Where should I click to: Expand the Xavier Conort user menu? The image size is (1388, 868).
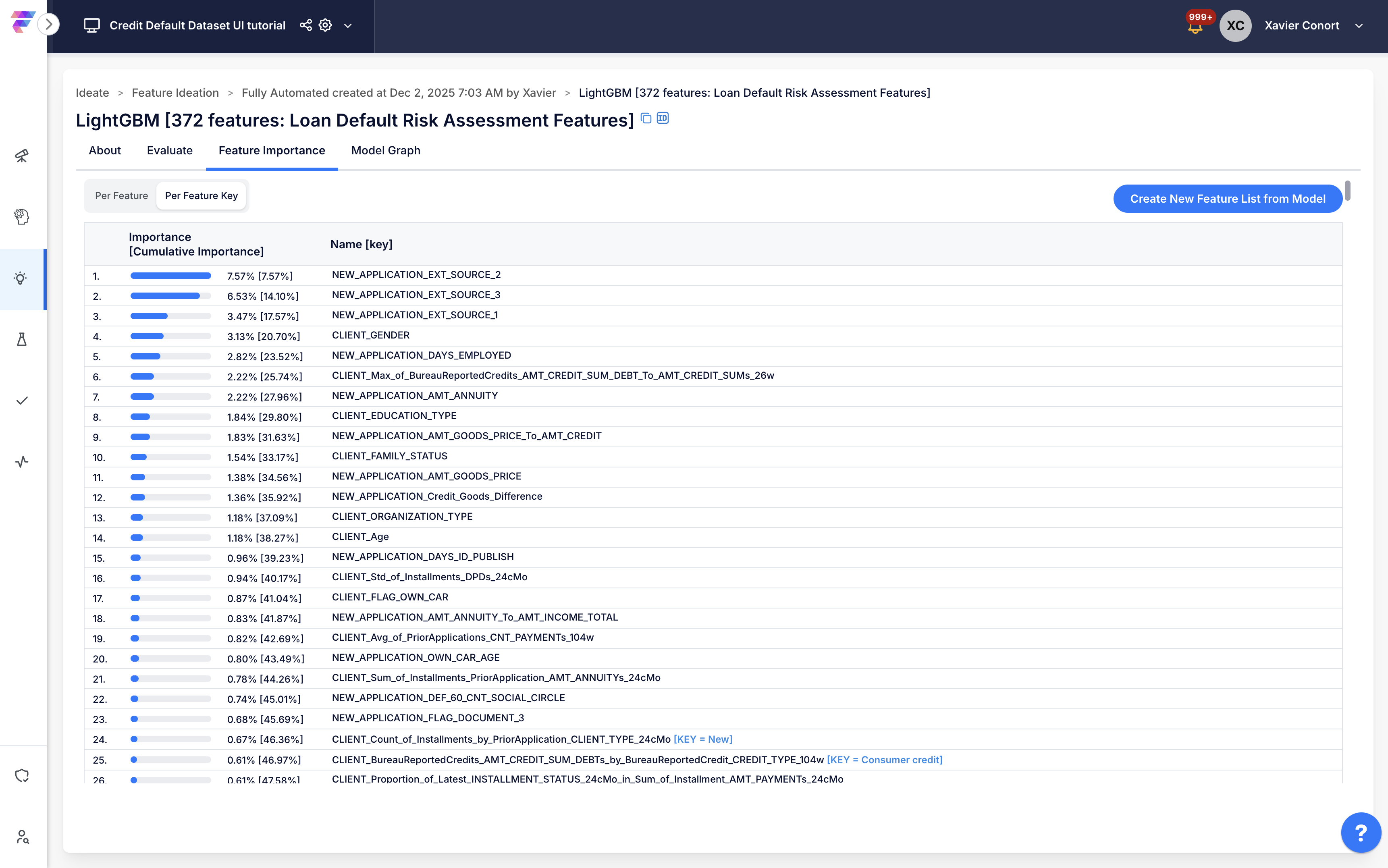[1358, 26]
